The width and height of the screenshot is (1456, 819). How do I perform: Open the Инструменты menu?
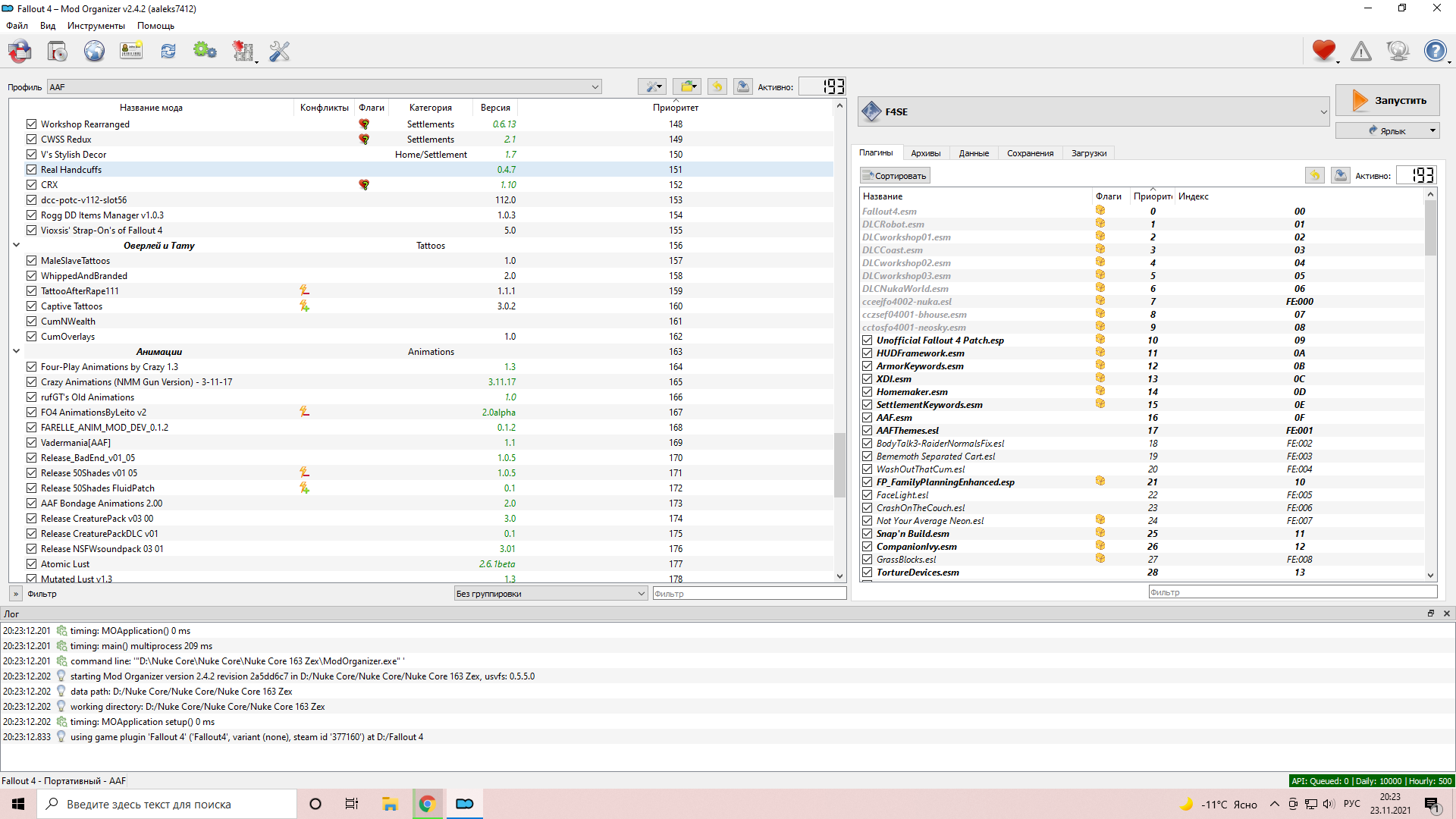[x=96, y=26]
